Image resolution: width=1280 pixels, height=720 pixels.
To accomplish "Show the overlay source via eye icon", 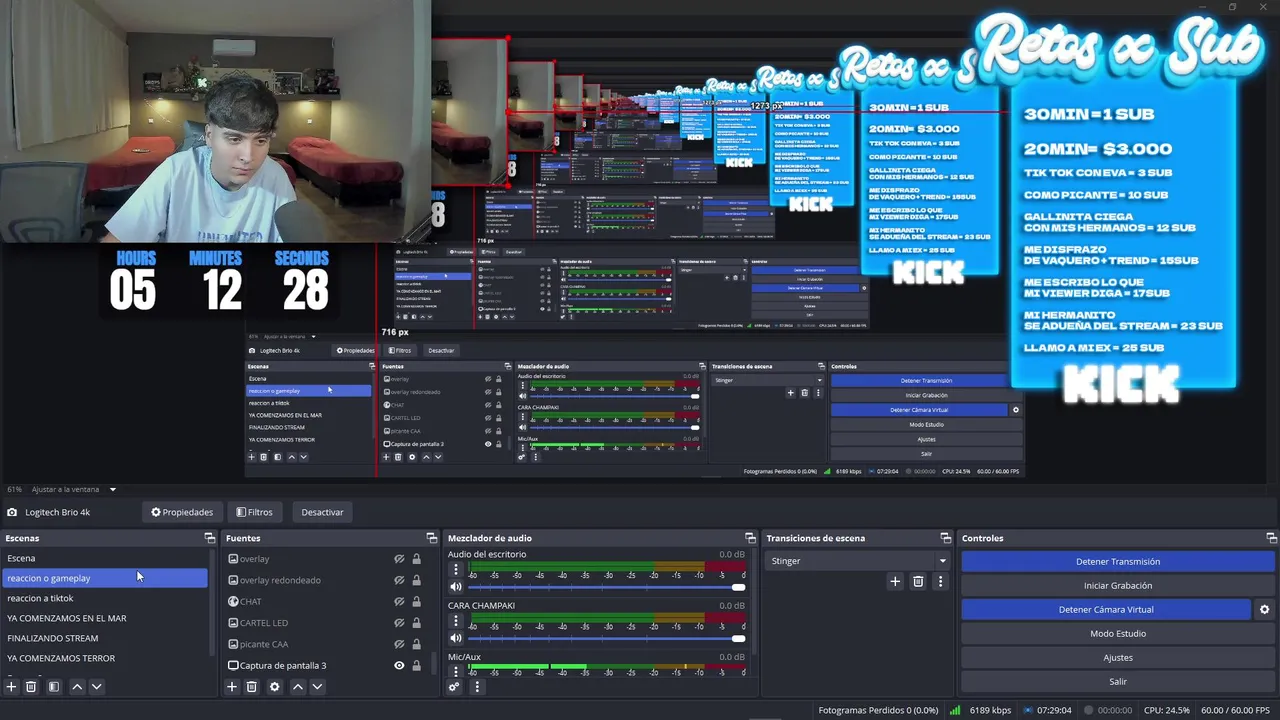I will [399, 559].
